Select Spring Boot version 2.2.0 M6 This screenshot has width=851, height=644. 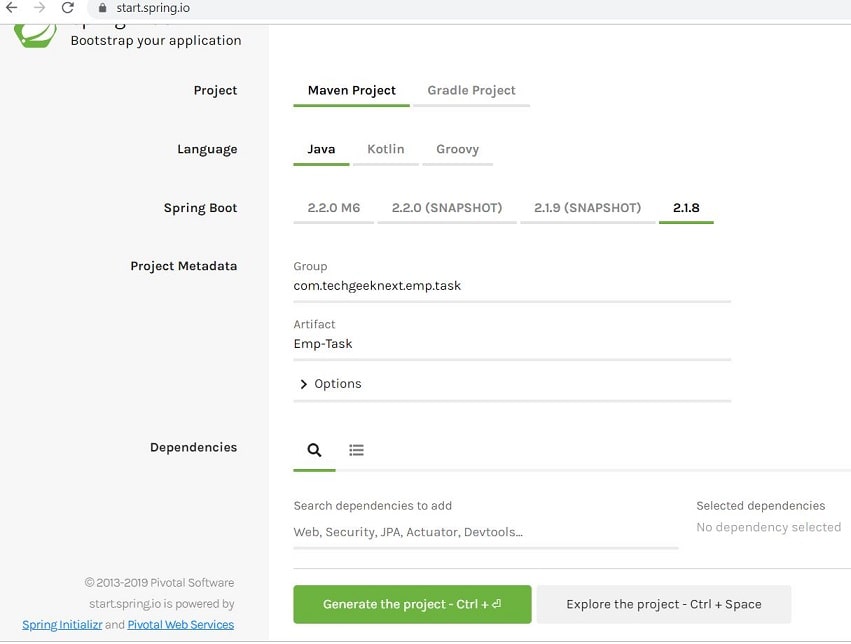pos(334,208)
